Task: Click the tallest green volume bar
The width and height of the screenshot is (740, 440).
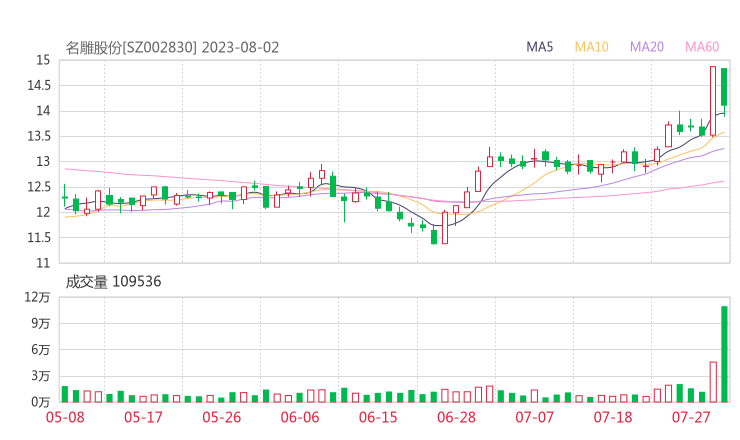Action: click(724, 354)
